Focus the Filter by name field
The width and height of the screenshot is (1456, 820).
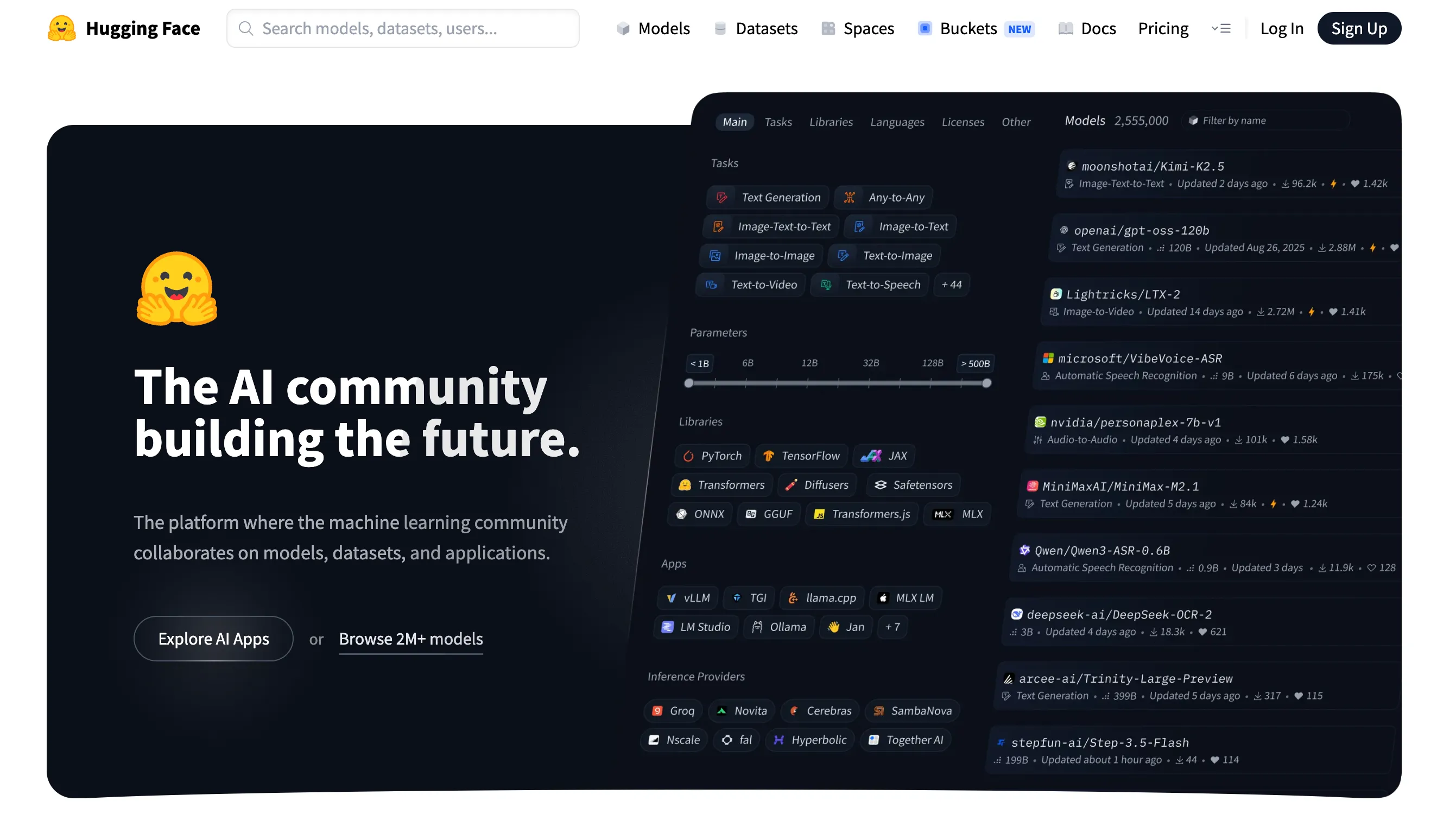(x=1266, y=121)
